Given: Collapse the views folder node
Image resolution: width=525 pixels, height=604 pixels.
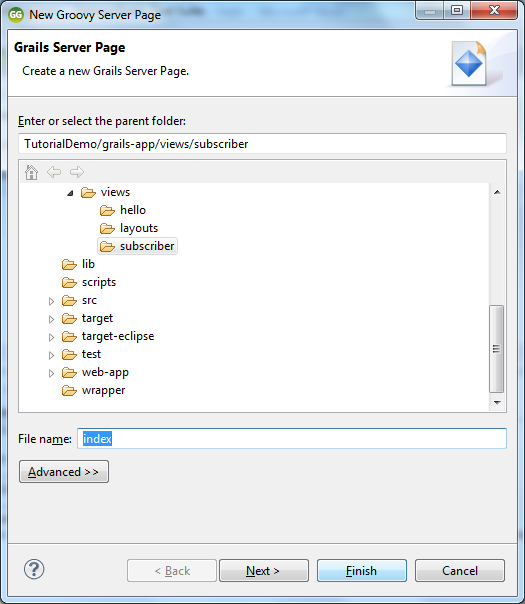Looking at the screenshot, I should tap(70, 193).
